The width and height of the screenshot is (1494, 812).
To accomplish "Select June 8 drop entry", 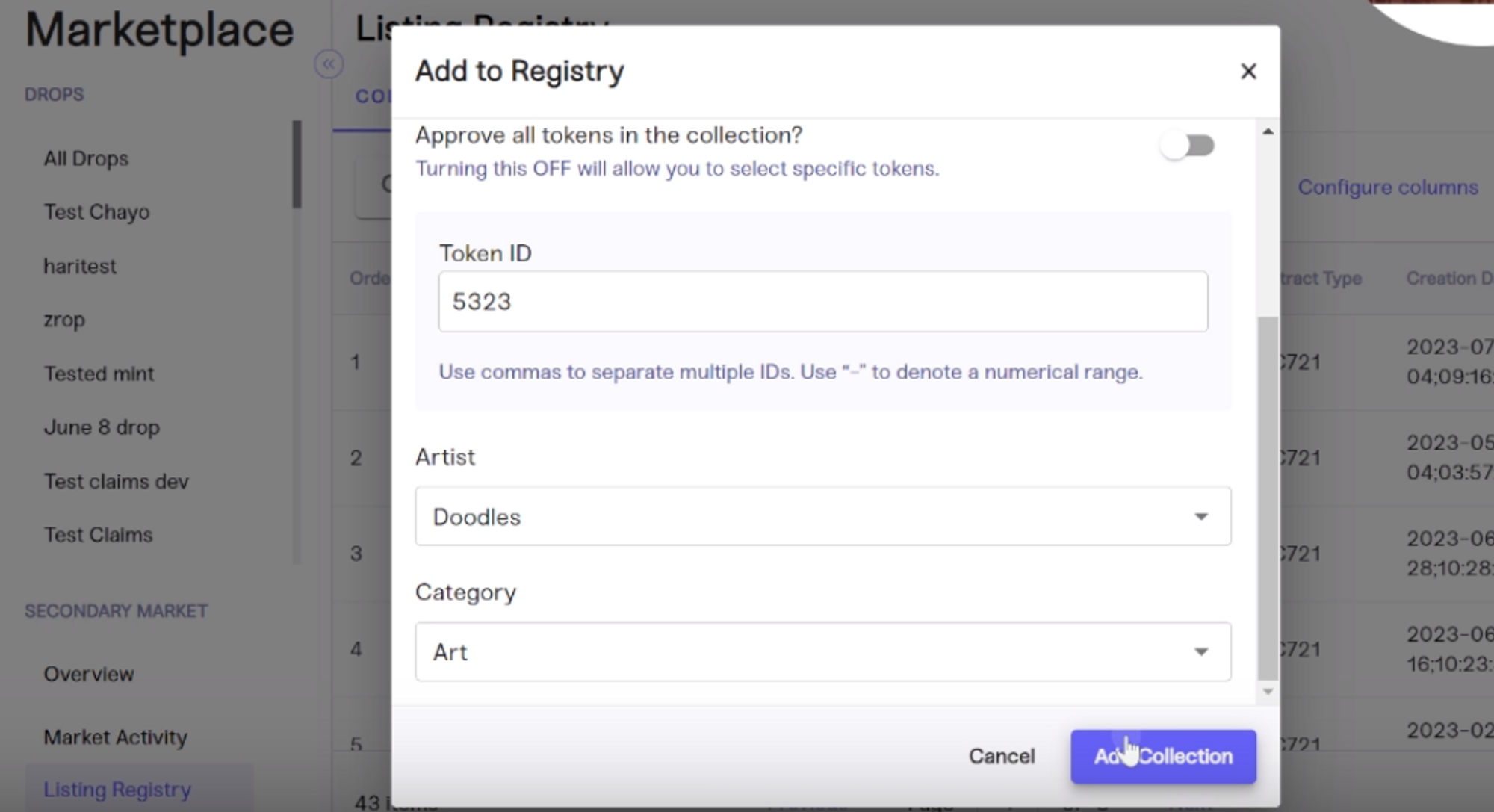I will point(102,427).
